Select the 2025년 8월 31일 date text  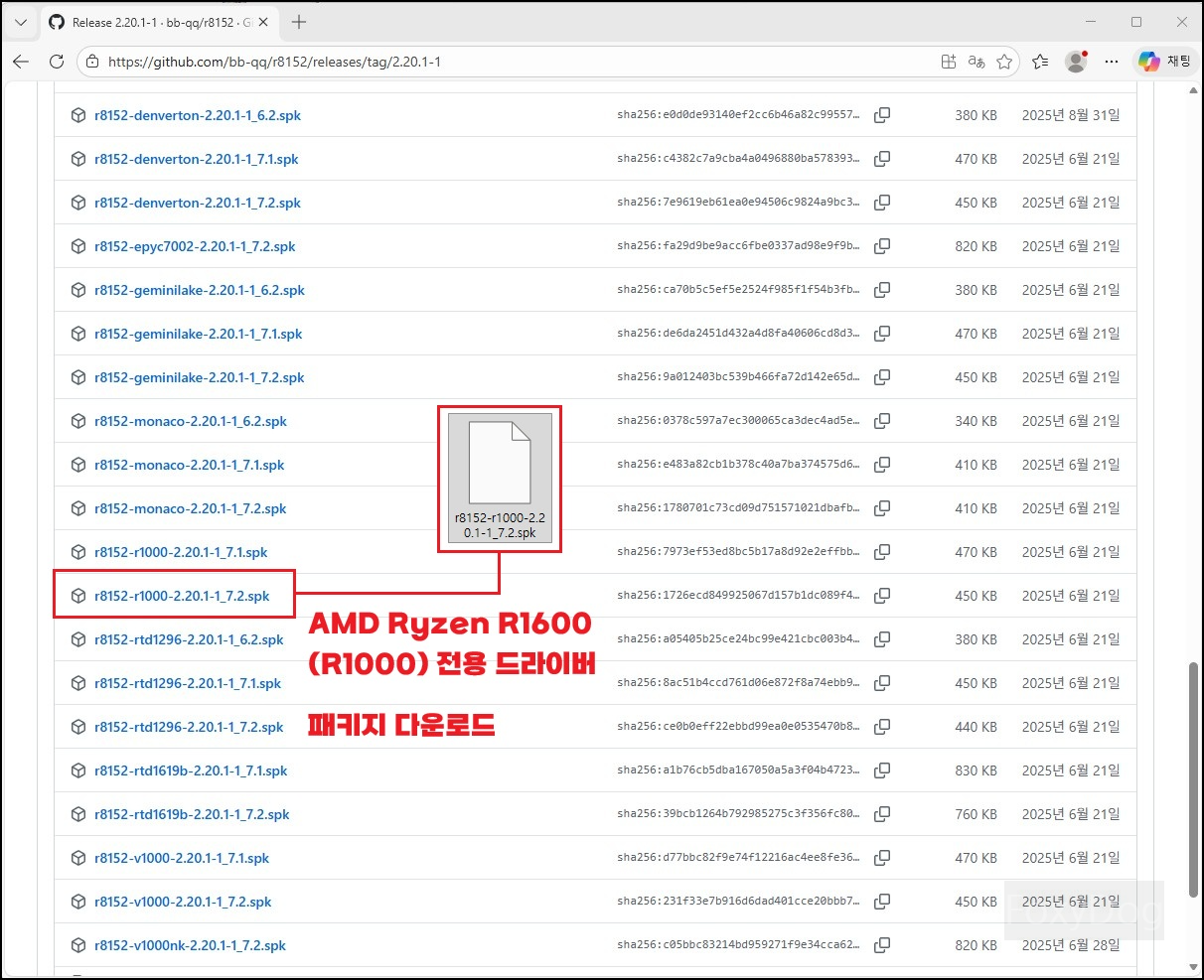pos(1071,115)
